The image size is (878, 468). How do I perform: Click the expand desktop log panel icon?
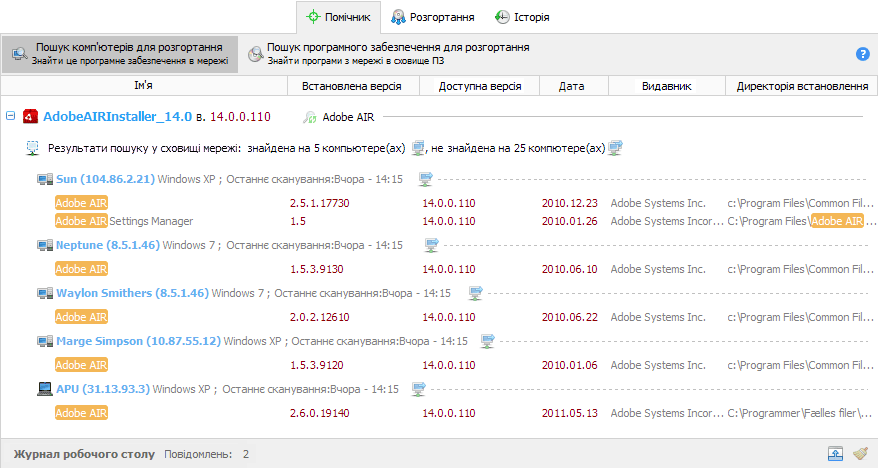835,454
